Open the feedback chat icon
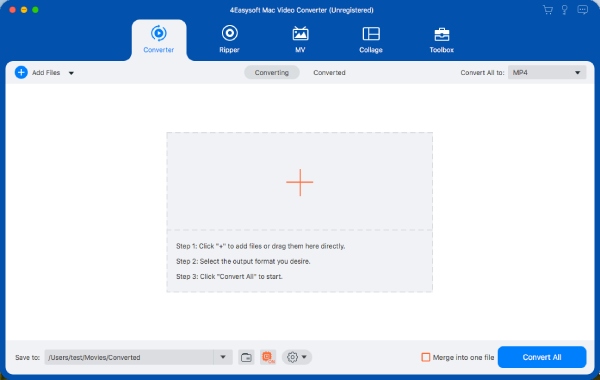Image resolution: width=600 pixels, height=380 pixels. pyautogui.click(x=582, y=10)
